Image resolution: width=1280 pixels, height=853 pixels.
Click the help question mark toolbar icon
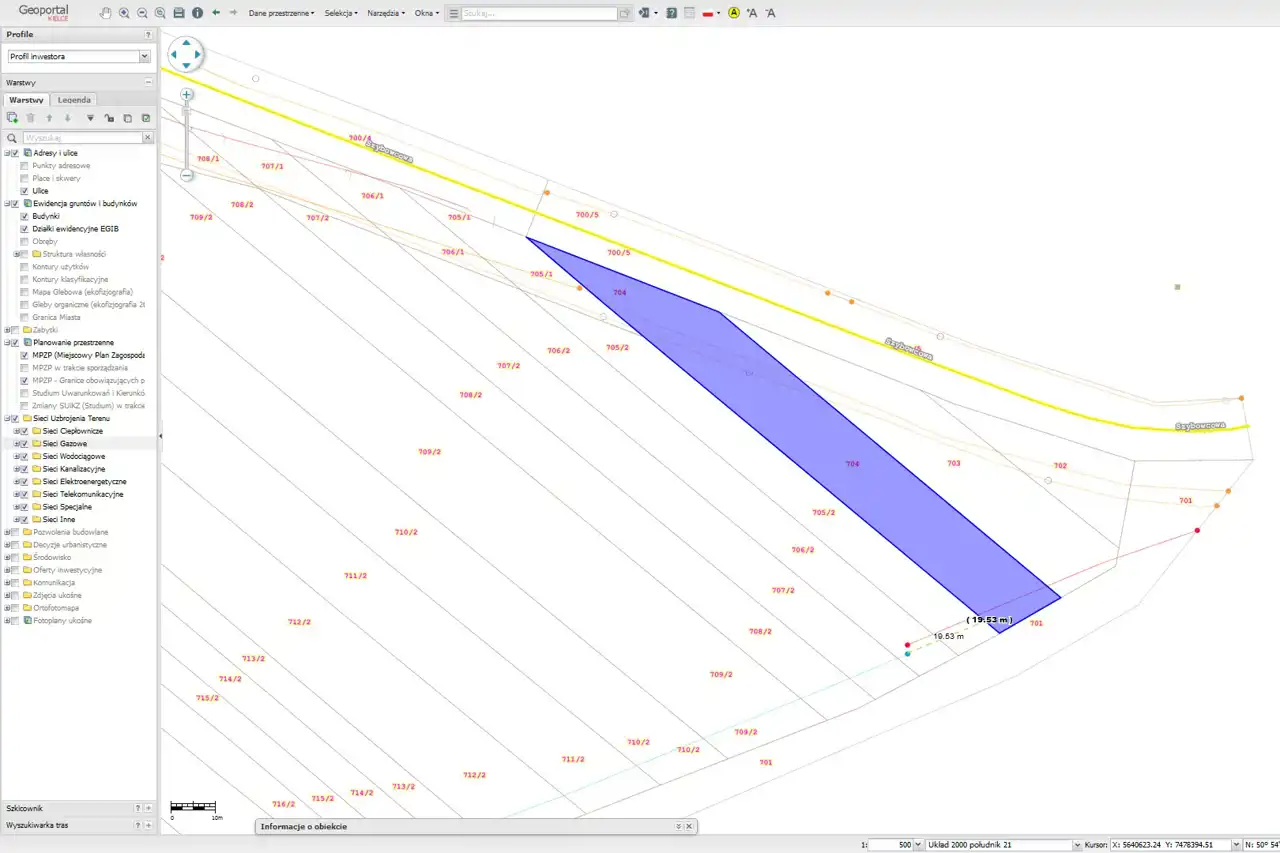point(671,13)
